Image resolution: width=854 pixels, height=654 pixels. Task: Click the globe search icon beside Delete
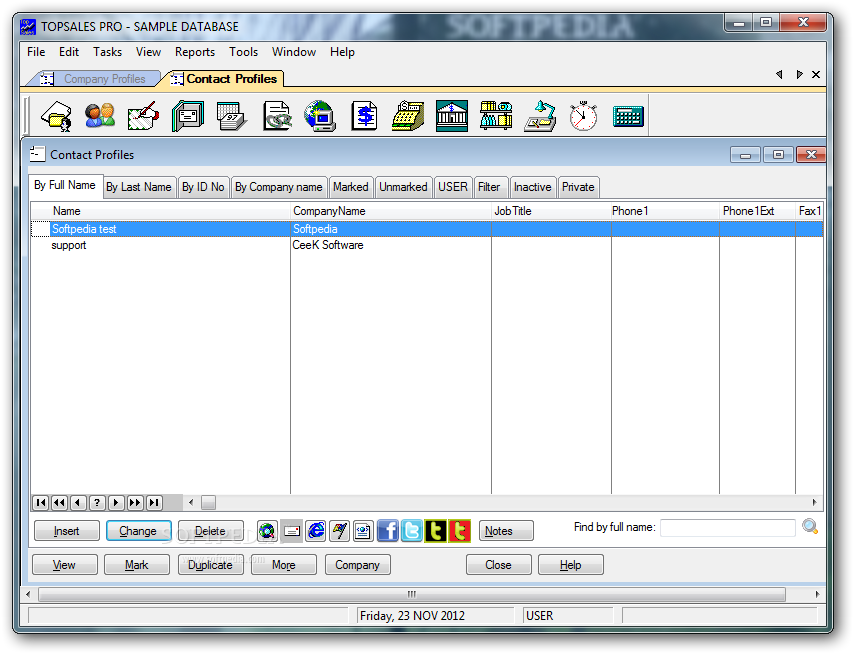267,531
